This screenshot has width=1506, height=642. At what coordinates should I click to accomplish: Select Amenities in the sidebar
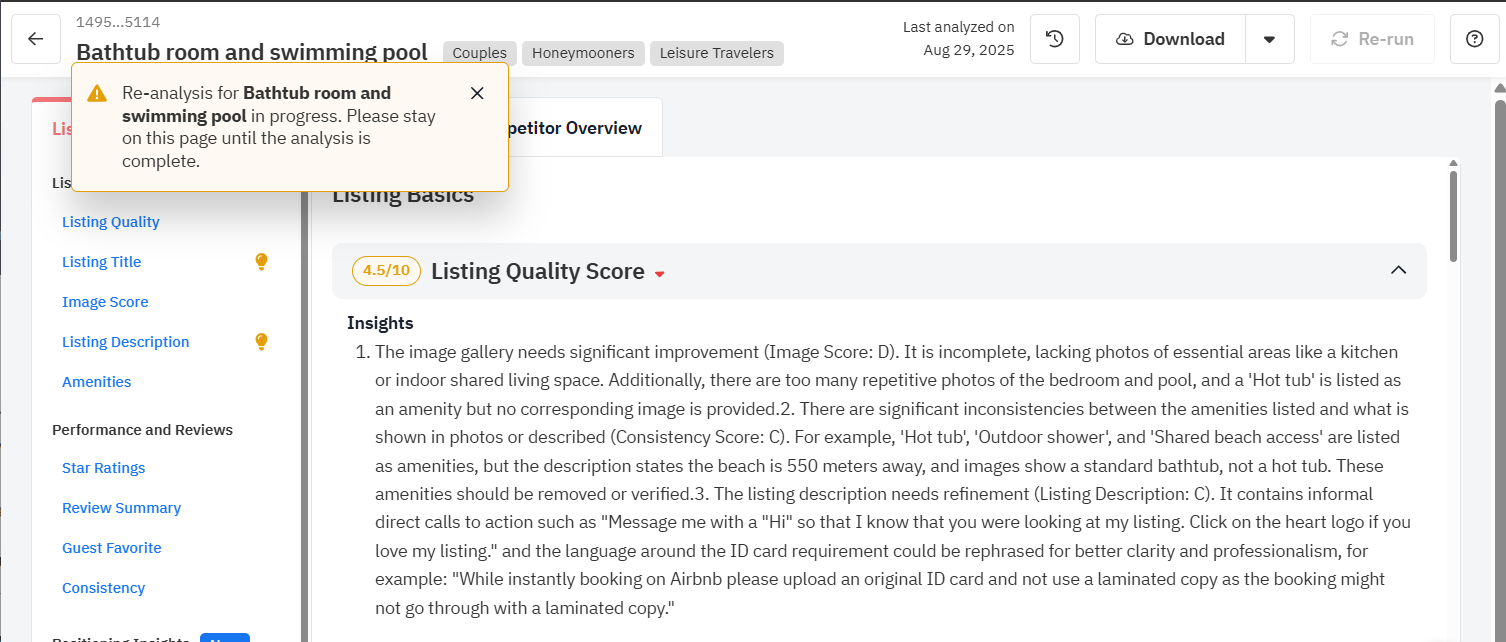click(x=97, y=382)
